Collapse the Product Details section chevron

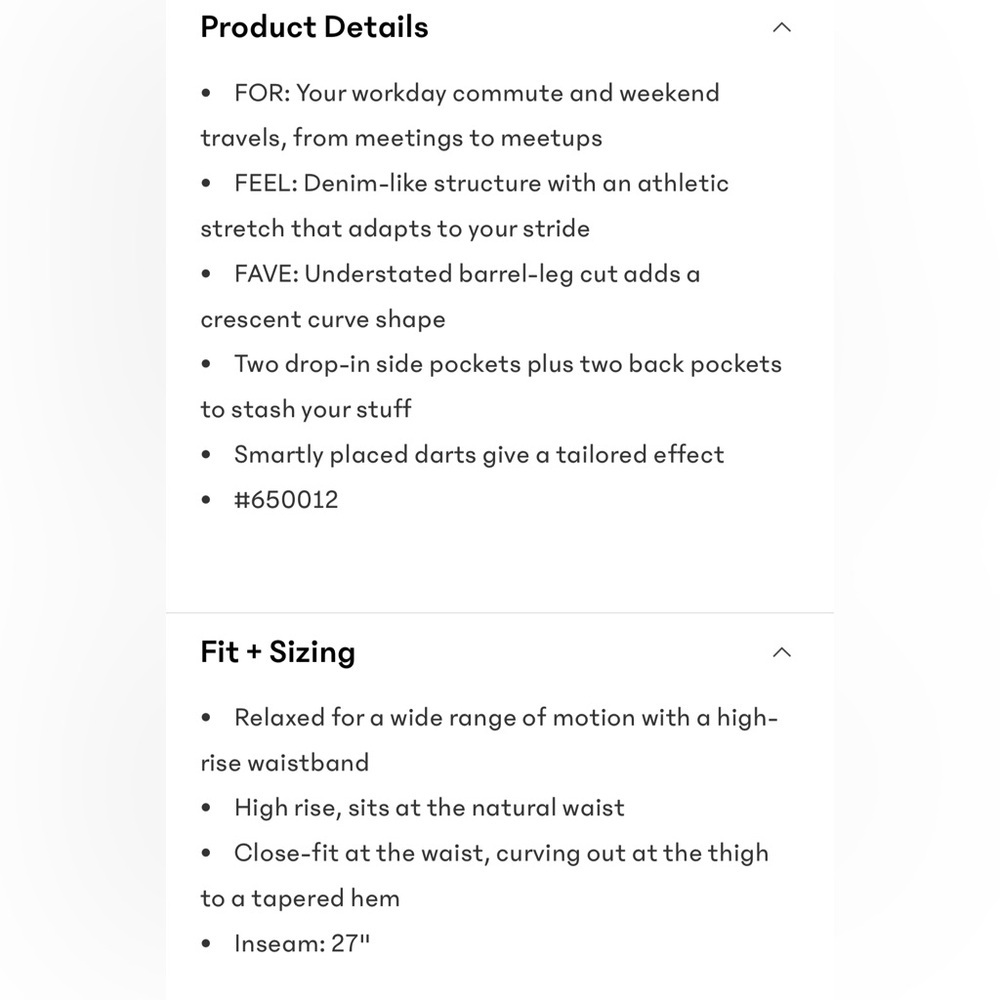781,27
